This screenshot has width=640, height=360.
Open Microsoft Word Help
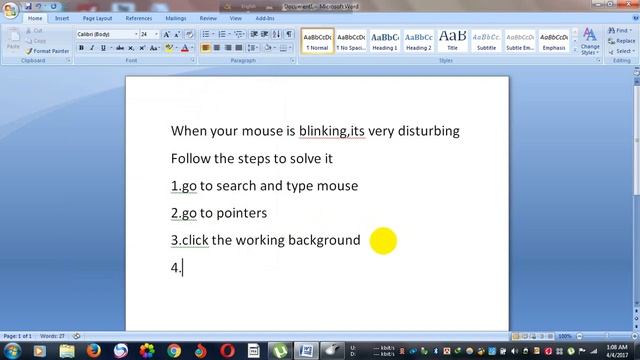click(x=636, y=18)
